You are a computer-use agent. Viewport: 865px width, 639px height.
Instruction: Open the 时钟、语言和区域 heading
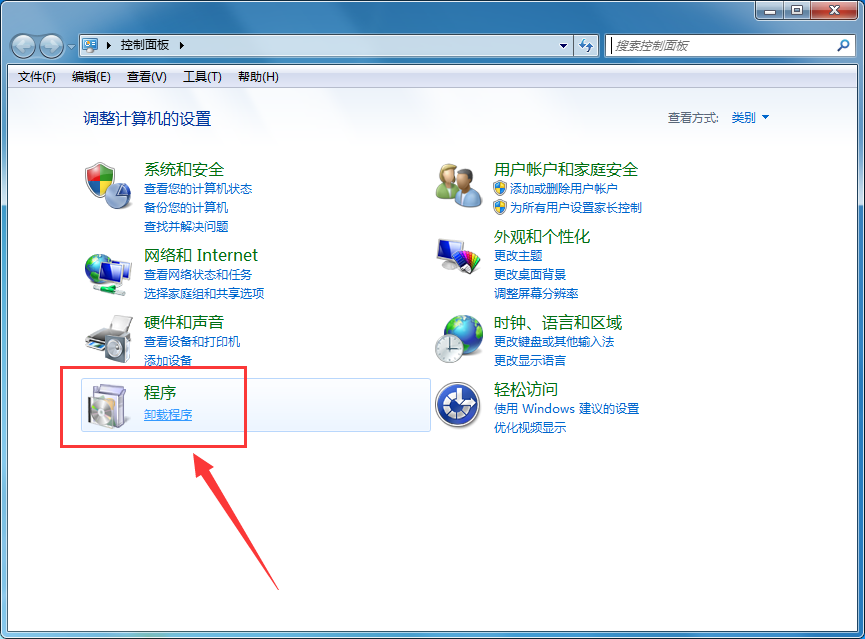[557, 323]
